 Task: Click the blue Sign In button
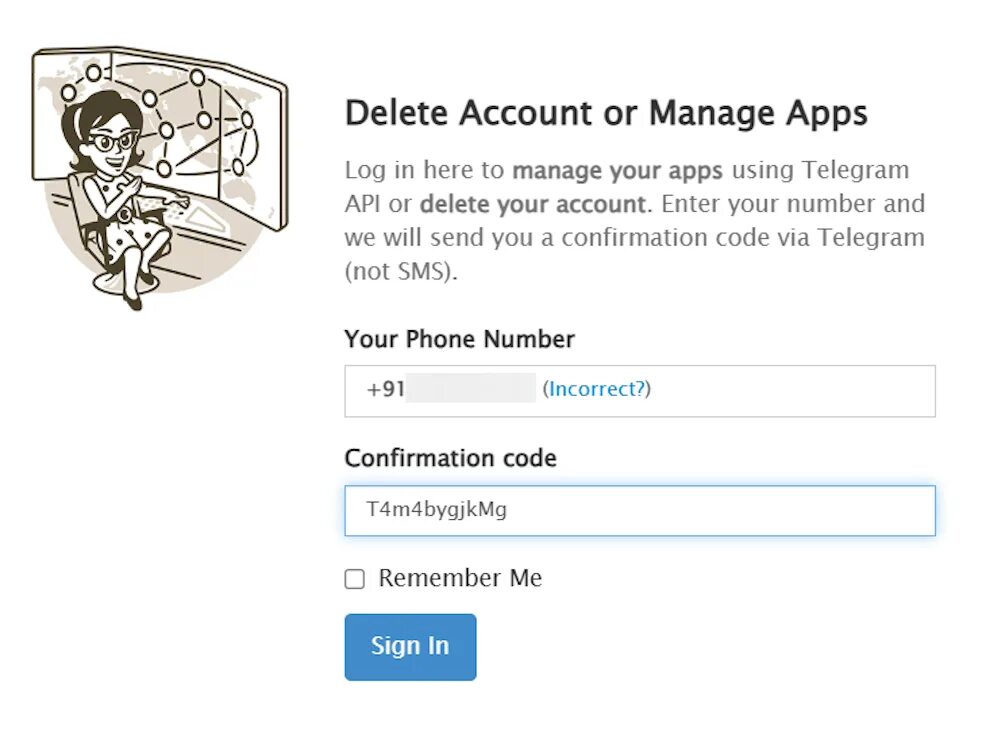coord(410,646)
